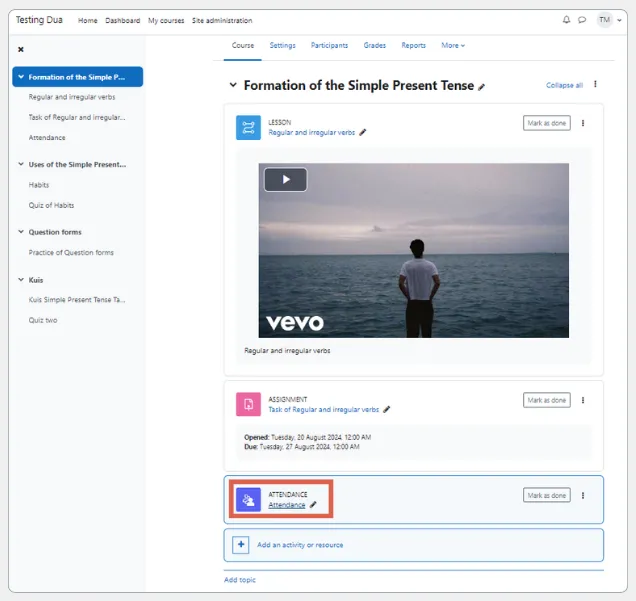
Task: Click the Opened date text of the assignment
Action: (307, 437)
